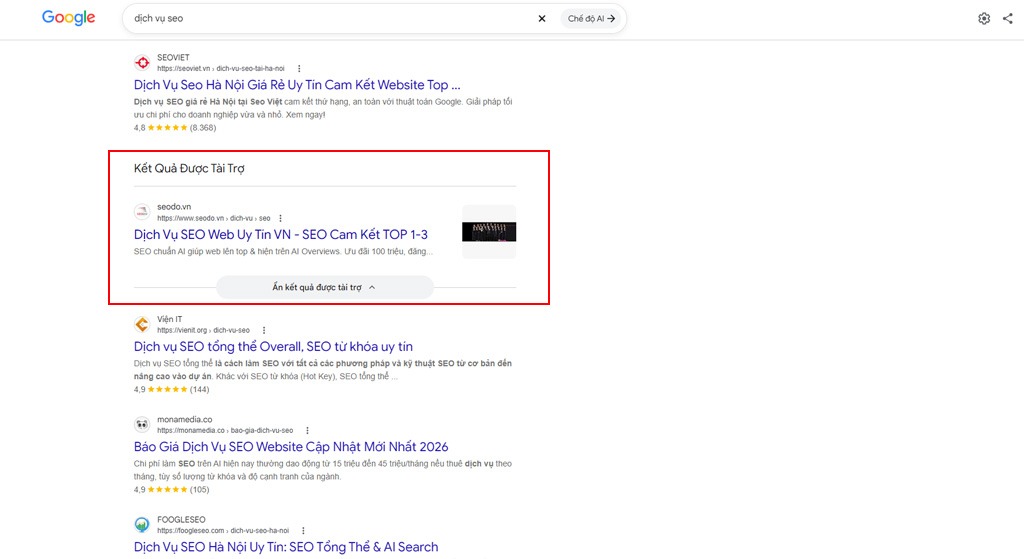Image resolution: width=1024 pixels, height=559 pixels.
Task: Open Dịch Vụ SEO Hà Nội Uy Tín link
Action: [286, 547]
